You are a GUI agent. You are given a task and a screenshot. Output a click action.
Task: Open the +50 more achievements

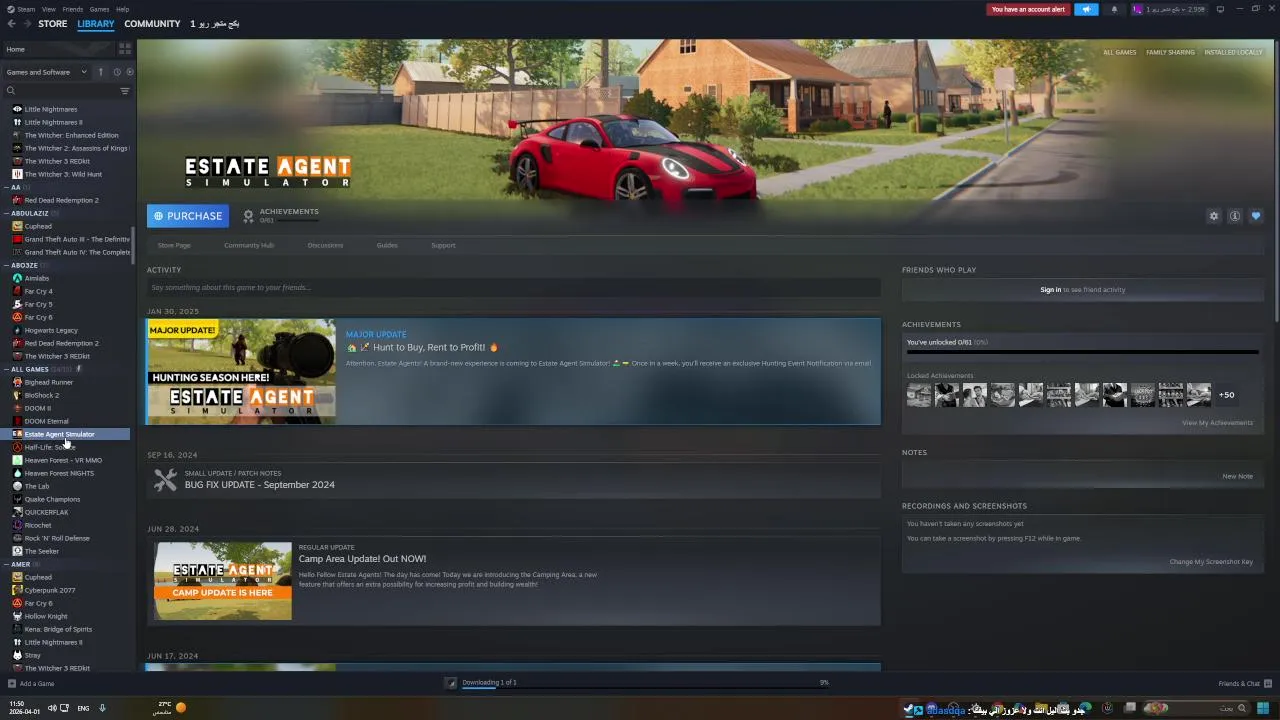pos(1226,395)
